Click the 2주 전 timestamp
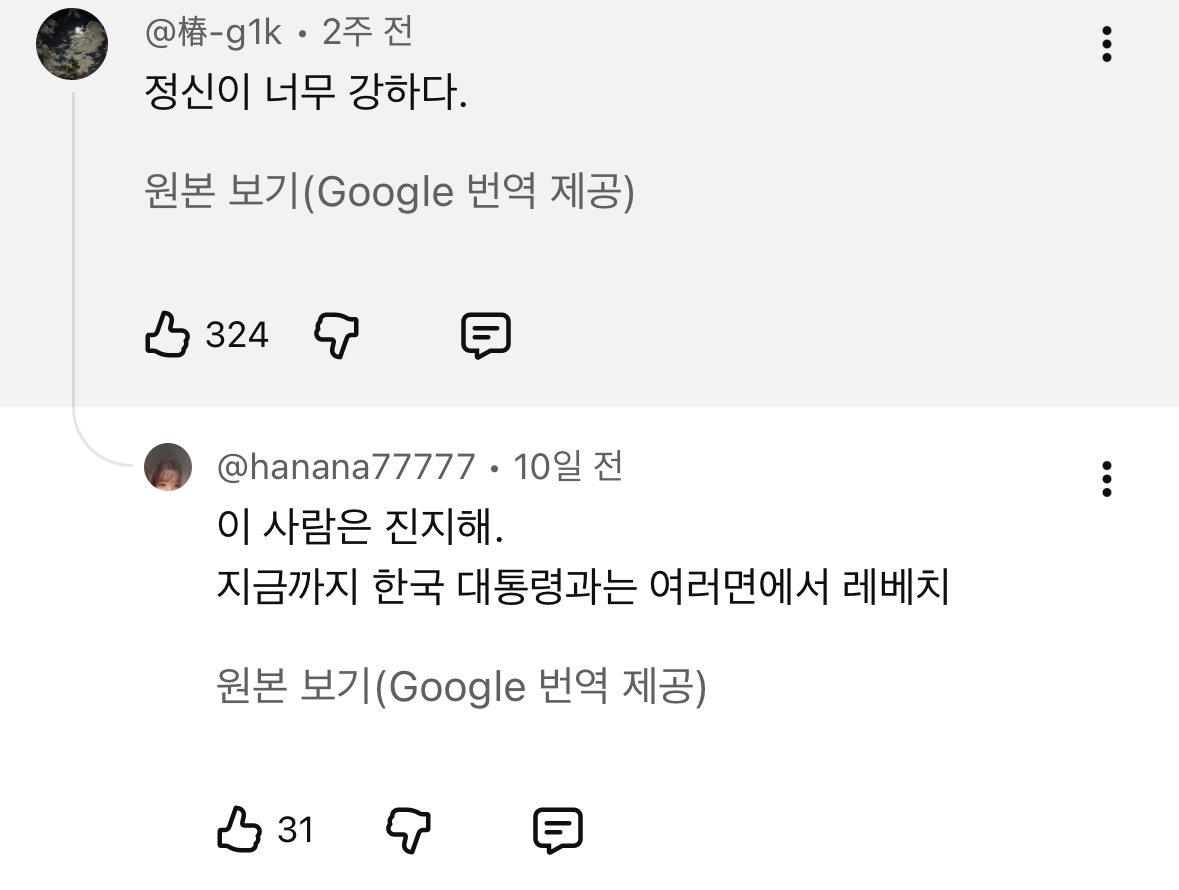This screenshot has width=1179, height=890. pos(367,33)
